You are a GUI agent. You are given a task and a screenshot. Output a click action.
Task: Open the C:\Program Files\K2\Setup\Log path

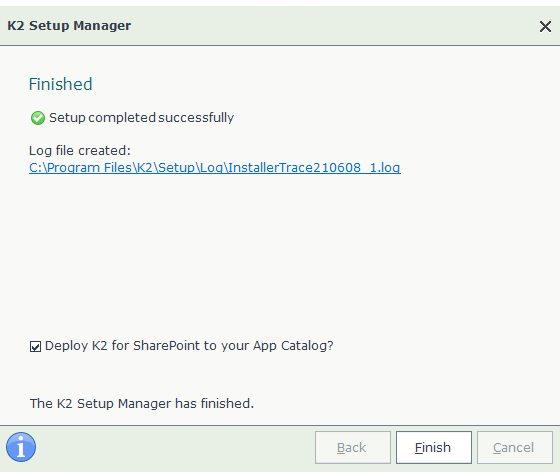[215, 167]
